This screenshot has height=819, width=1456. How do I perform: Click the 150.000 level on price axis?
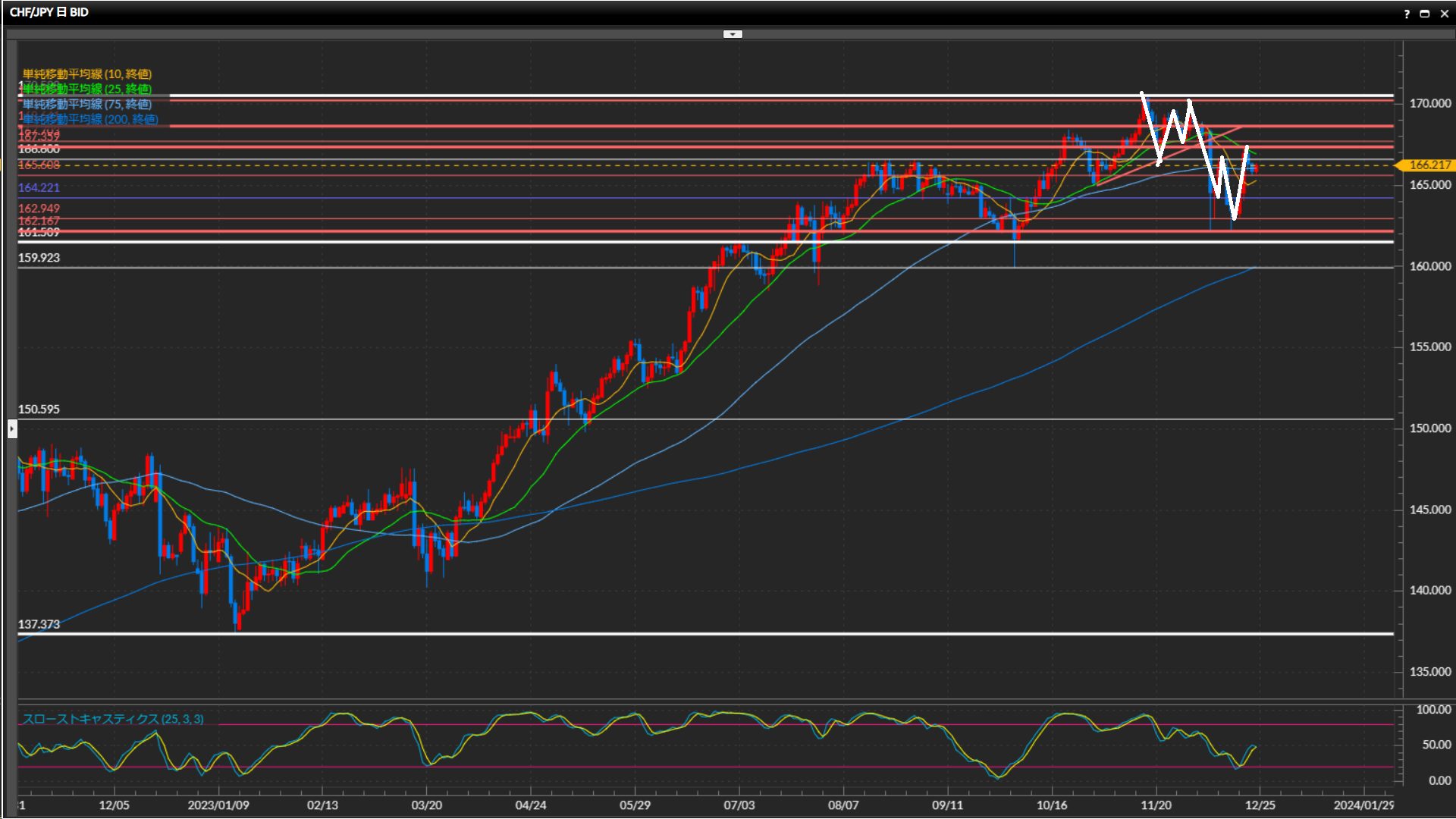click(1429, 428)
